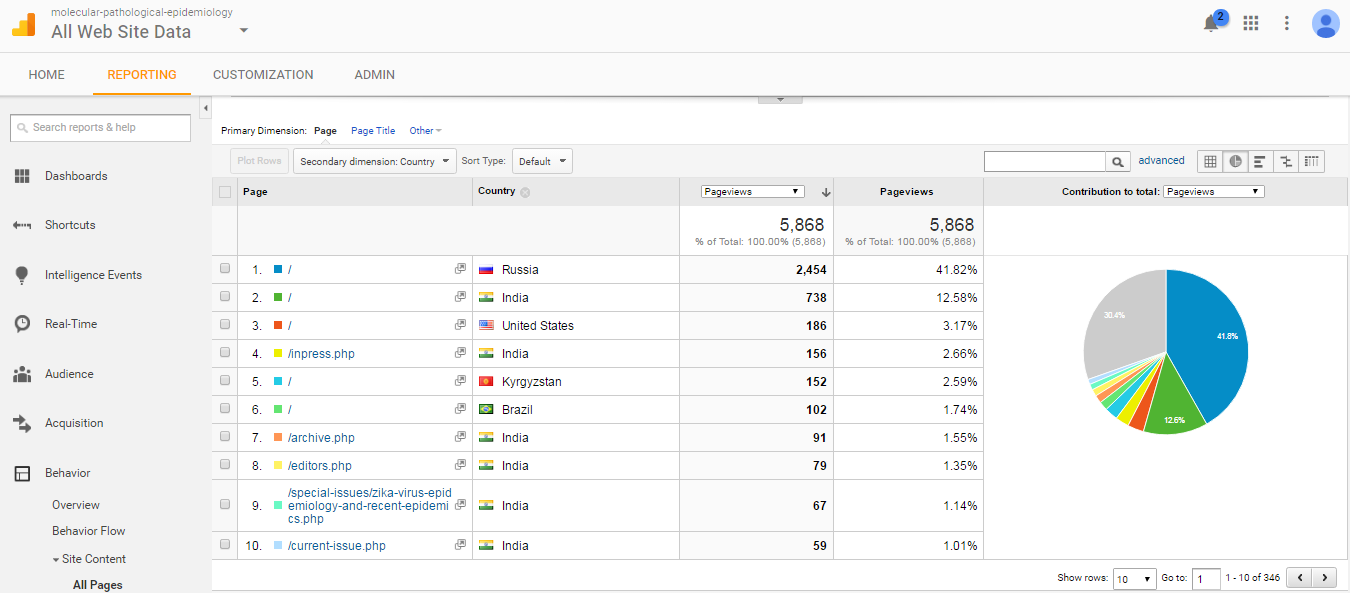Open the user account avatar
Image resolution: width=1350 pixels, height=593 pixels.
click(x=1325, y=23)
